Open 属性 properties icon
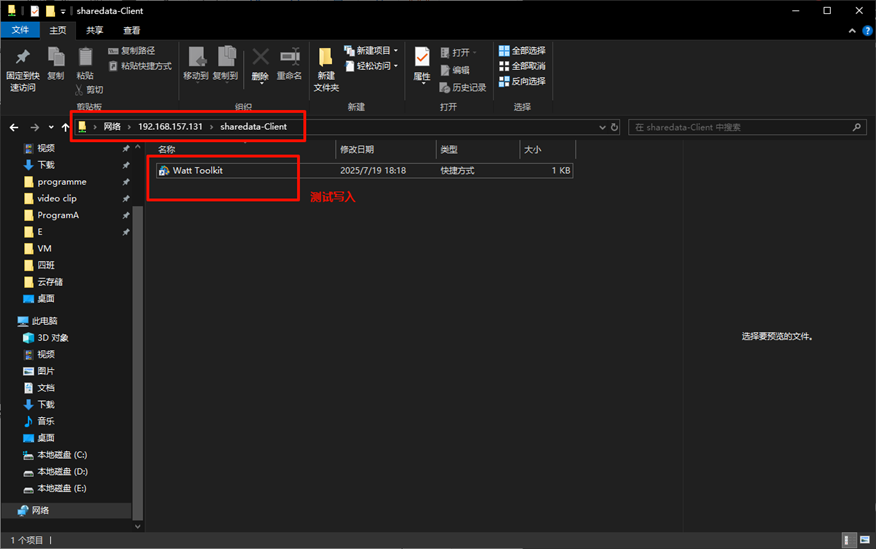 pyautogui.click(x=422, y=59)
